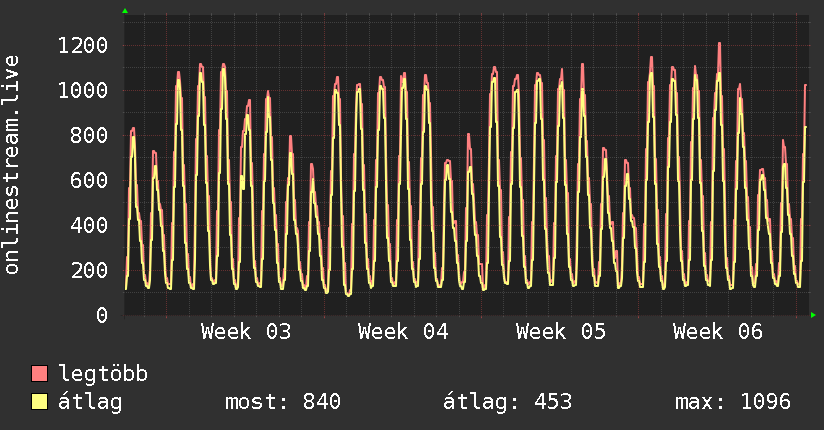Click the green arrow atop the y-axis

124,10
